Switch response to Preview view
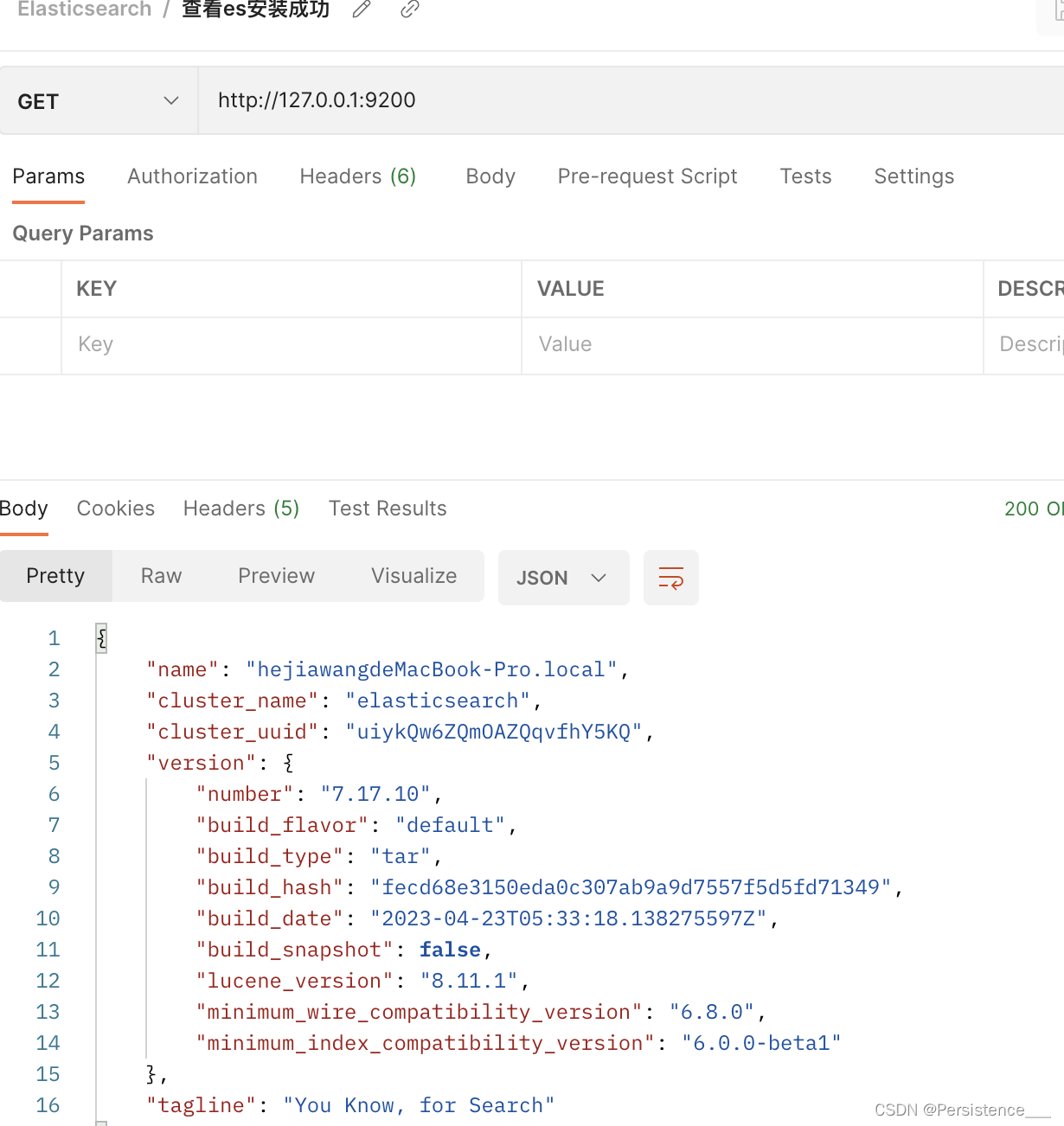Screen dimensions: 1064x1126 tap(276, 576)
